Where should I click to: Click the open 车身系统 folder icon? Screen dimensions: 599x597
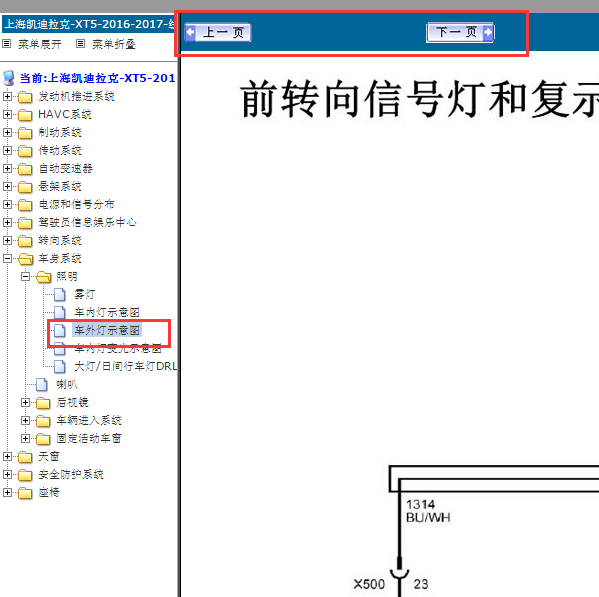point(26,259)
